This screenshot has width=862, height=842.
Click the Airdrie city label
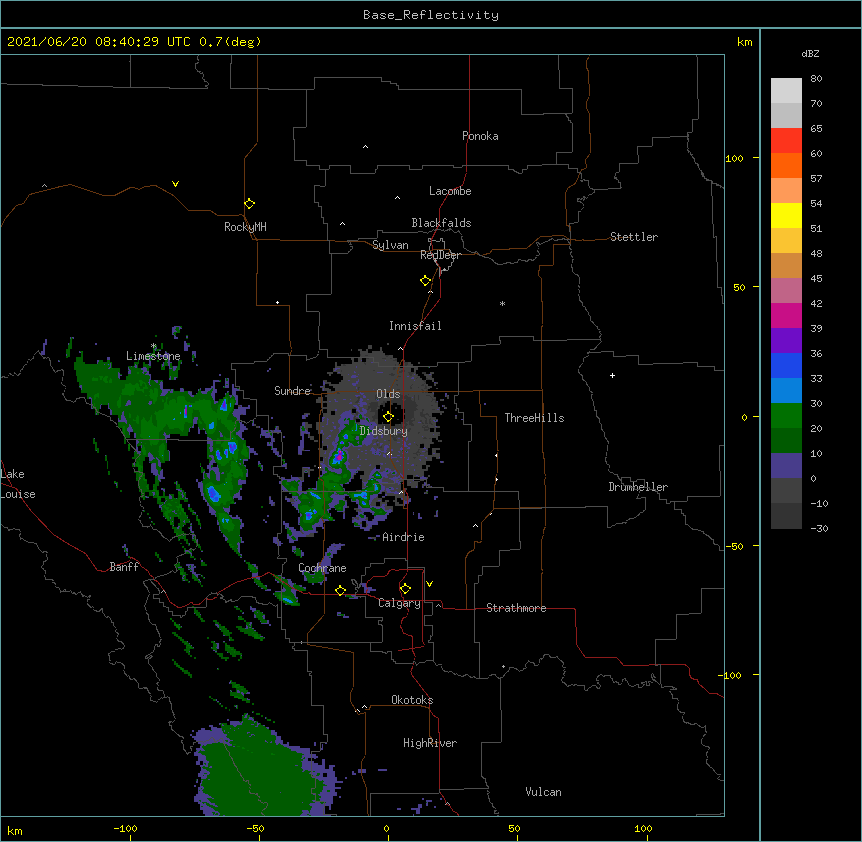tap(403, 537)
